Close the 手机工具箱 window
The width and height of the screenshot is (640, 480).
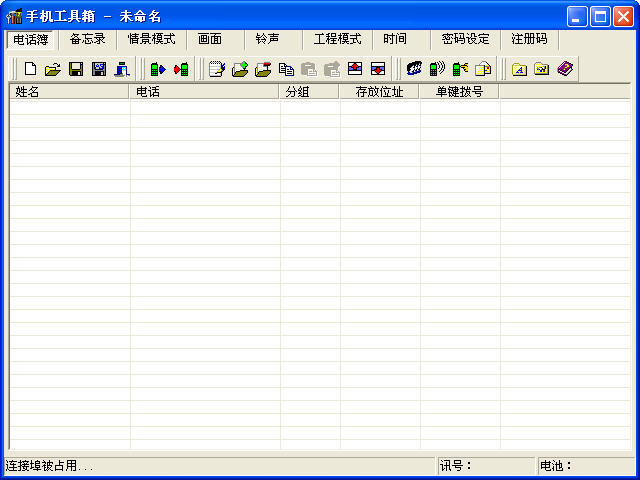click(x=624, y=16)
